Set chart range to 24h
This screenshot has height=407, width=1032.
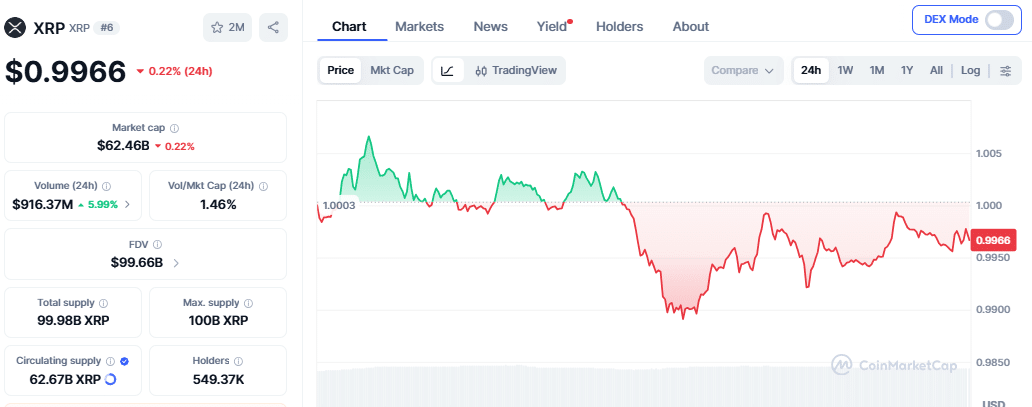811,70
